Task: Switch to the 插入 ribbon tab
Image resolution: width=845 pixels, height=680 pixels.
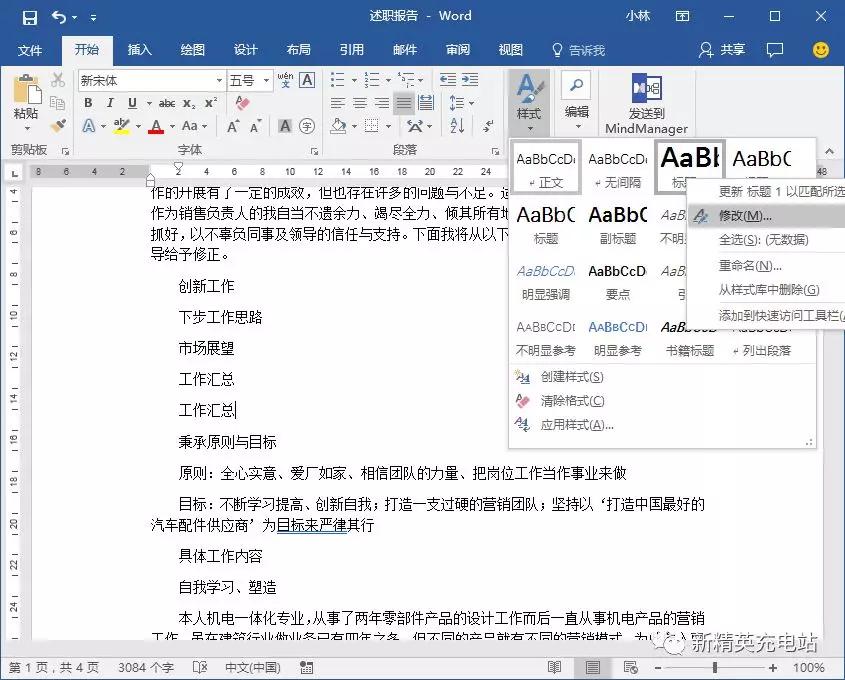Action: tap(140, 49)
